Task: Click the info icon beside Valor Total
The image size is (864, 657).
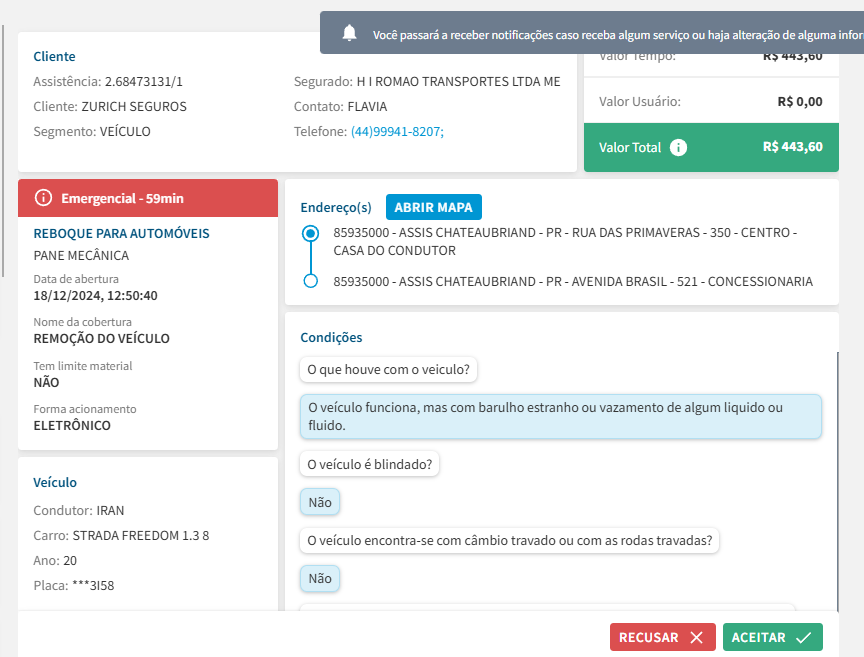Action: [678, 147]
